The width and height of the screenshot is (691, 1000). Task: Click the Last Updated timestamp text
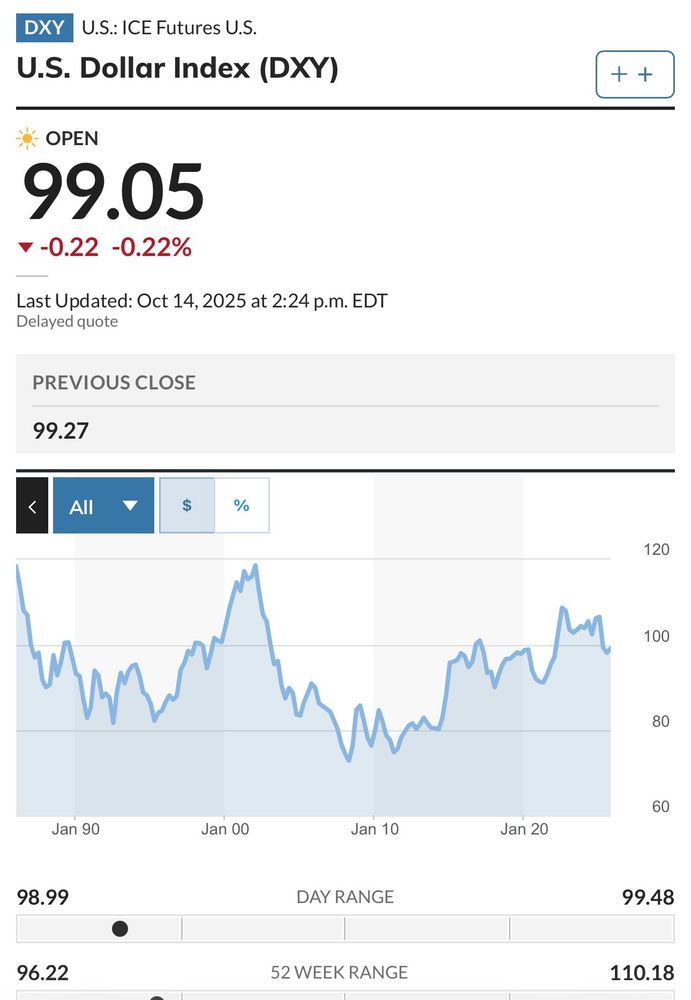(x=200, y=300)
